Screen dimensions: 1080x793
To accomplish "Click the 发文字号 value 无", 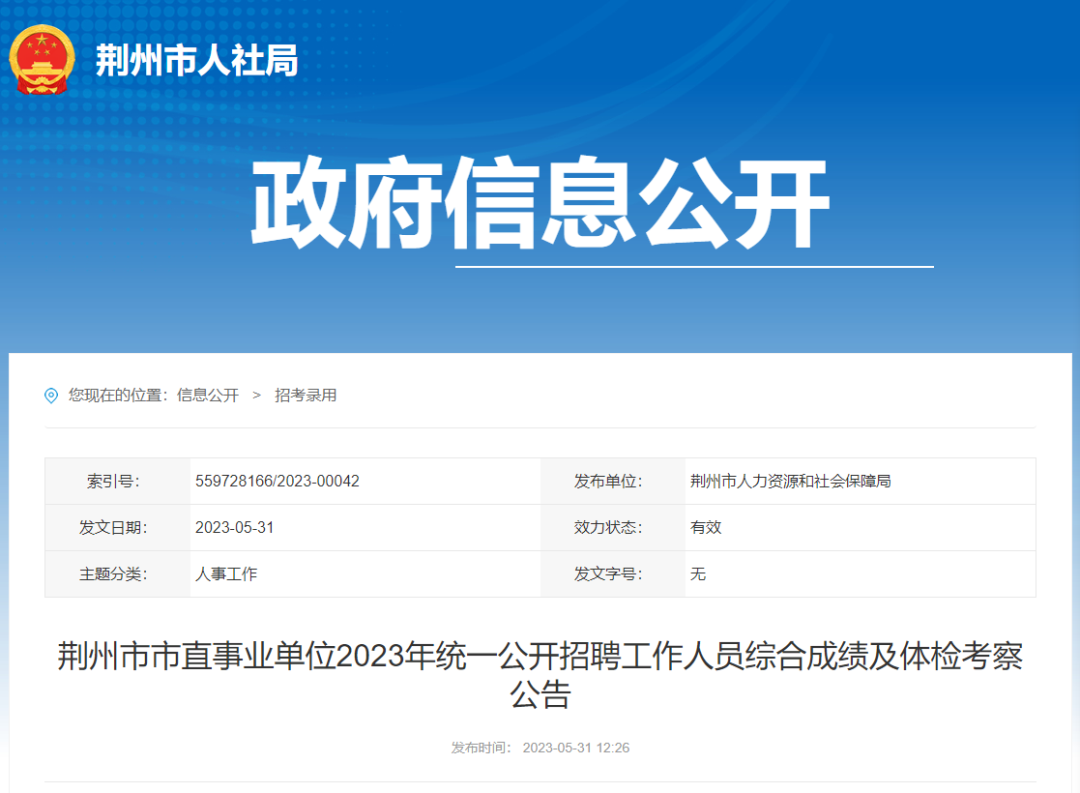I will pyautogui.click(x=697, y=574).
